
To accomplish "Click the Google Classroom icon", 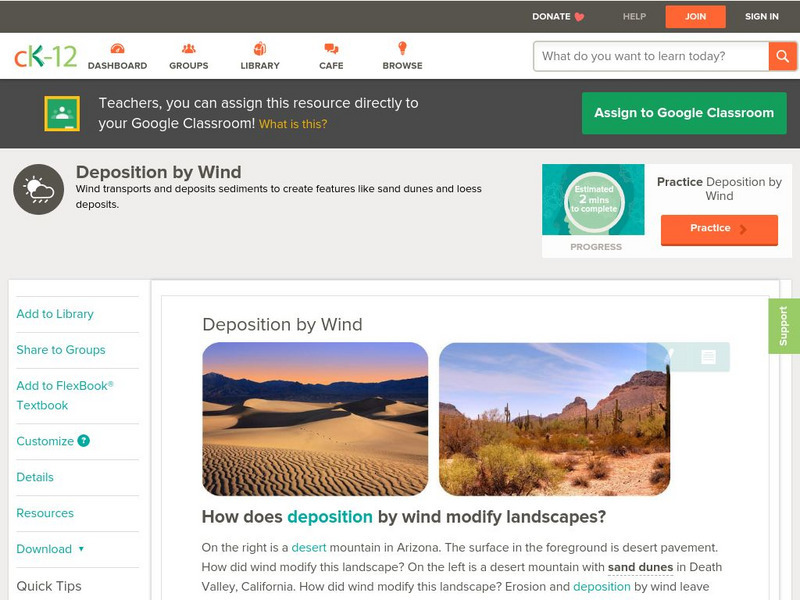I will click(x=62, y=113).
